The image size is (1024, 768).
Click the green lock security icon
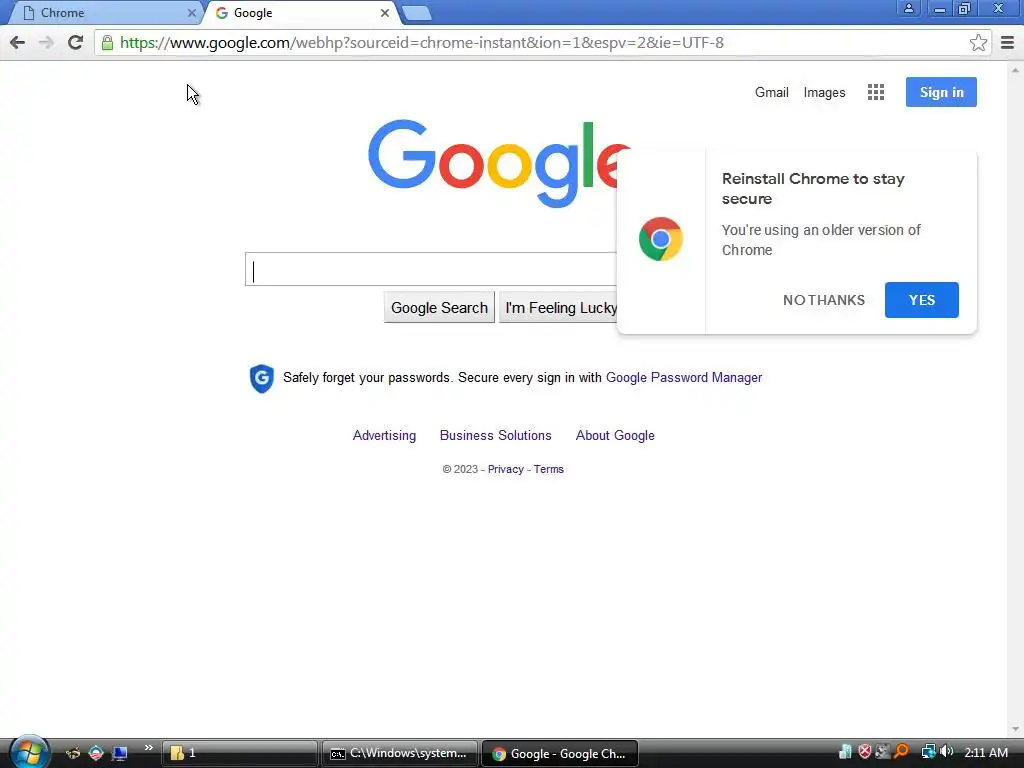[107, 43]
